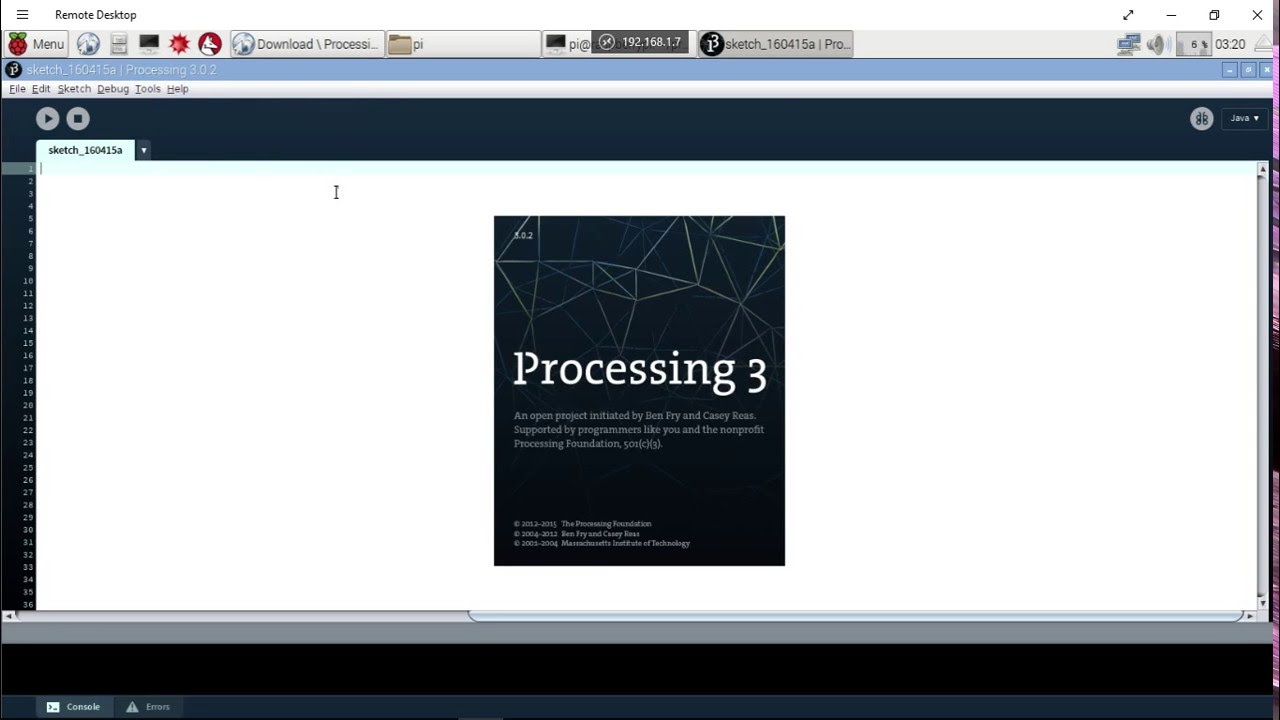
Task: Click the 192.168.1.7 connection bar
Action: click(x=641, y=42)
